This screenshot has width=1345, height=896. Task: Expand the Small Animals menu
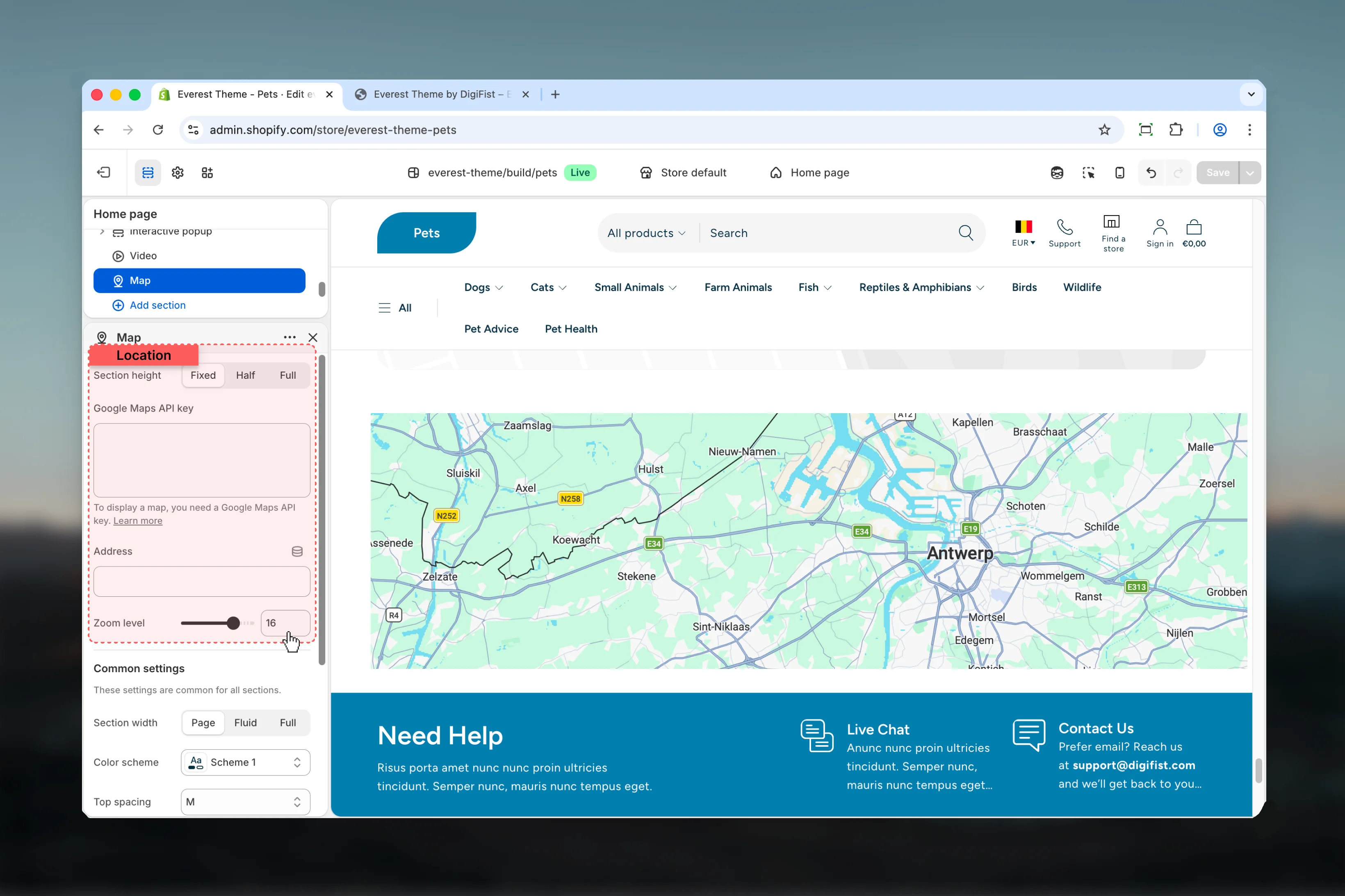(x=635, y=287)
